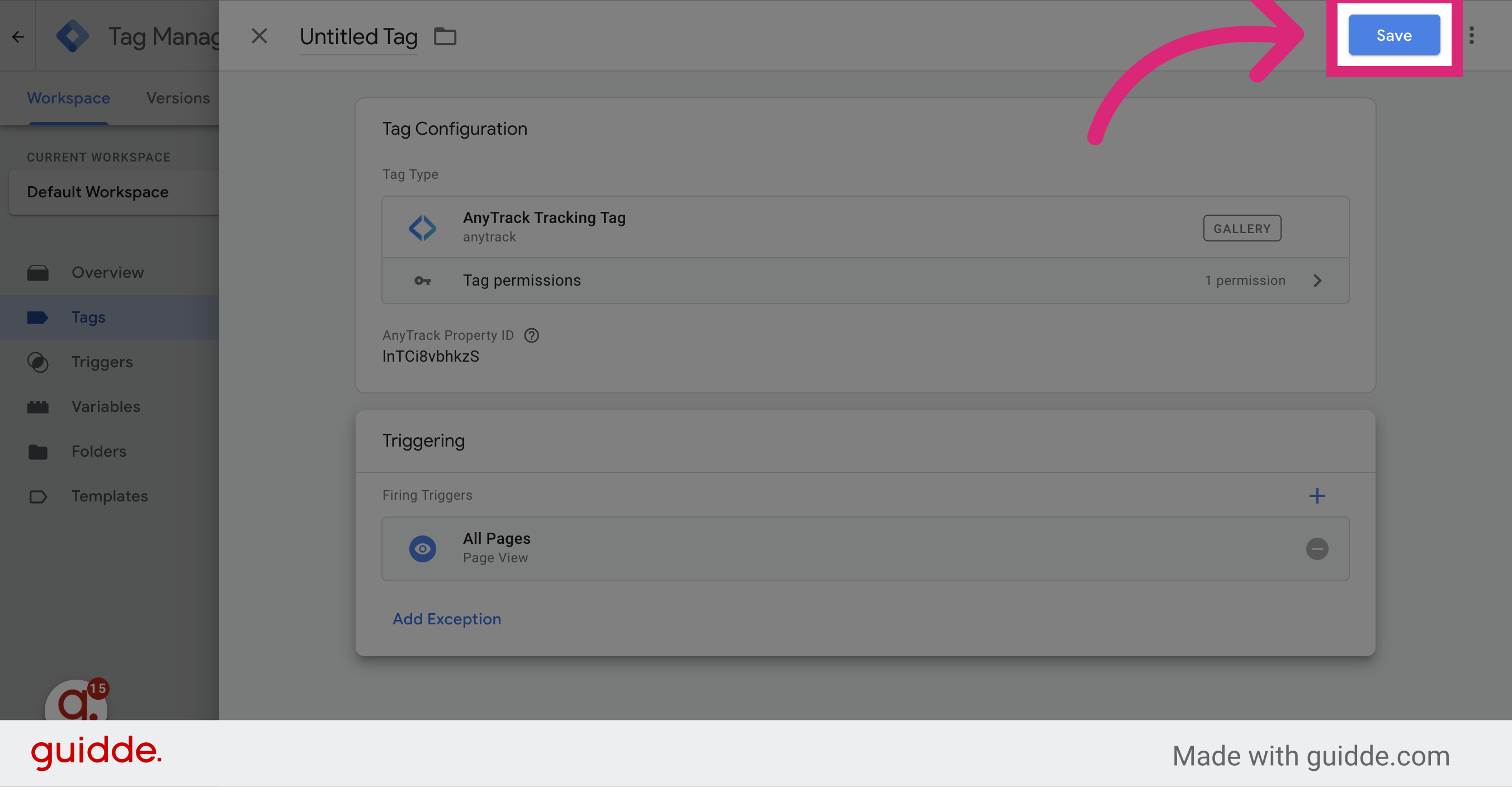Switch to the Versions tab

[178, 98]
